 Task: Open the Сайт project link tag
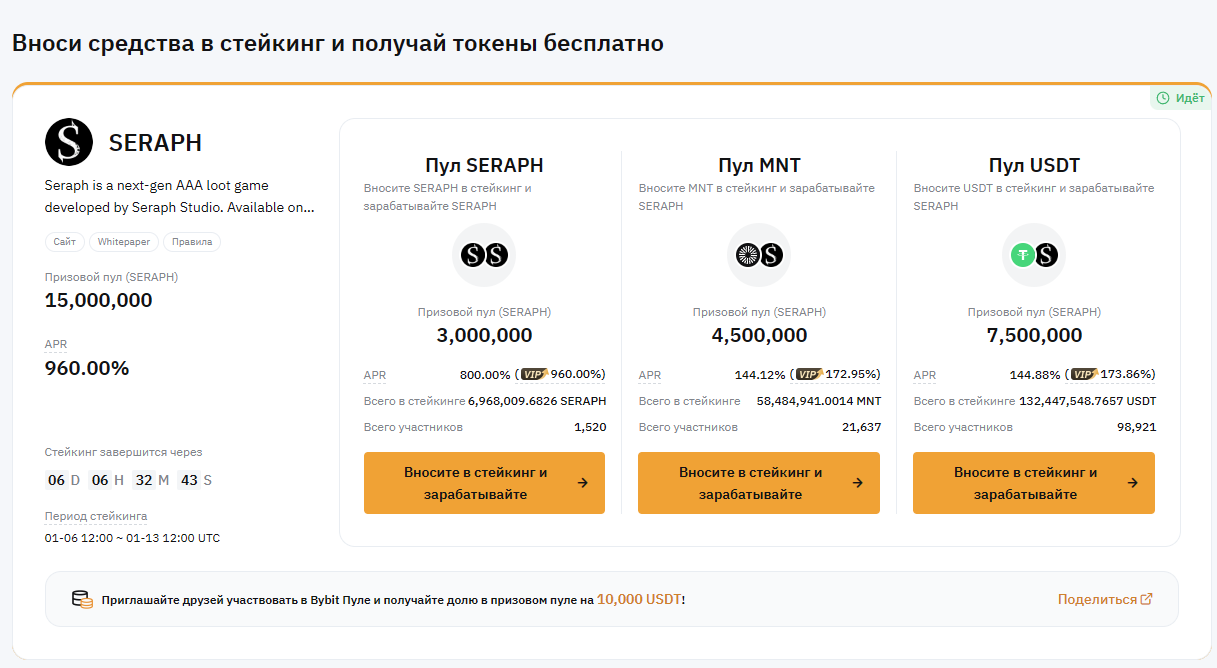pyautogui.click(x=65, y=242)
